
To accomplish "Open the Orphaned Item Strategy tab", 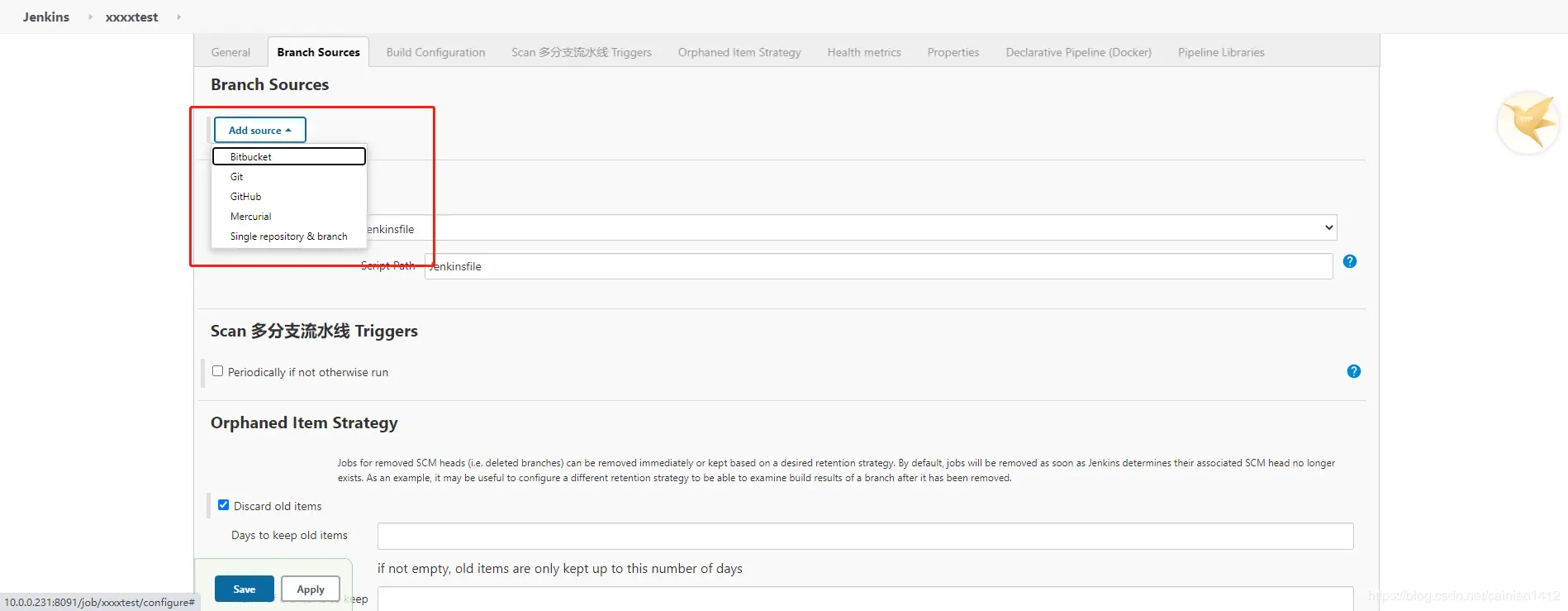I will [x=739, y=52].
